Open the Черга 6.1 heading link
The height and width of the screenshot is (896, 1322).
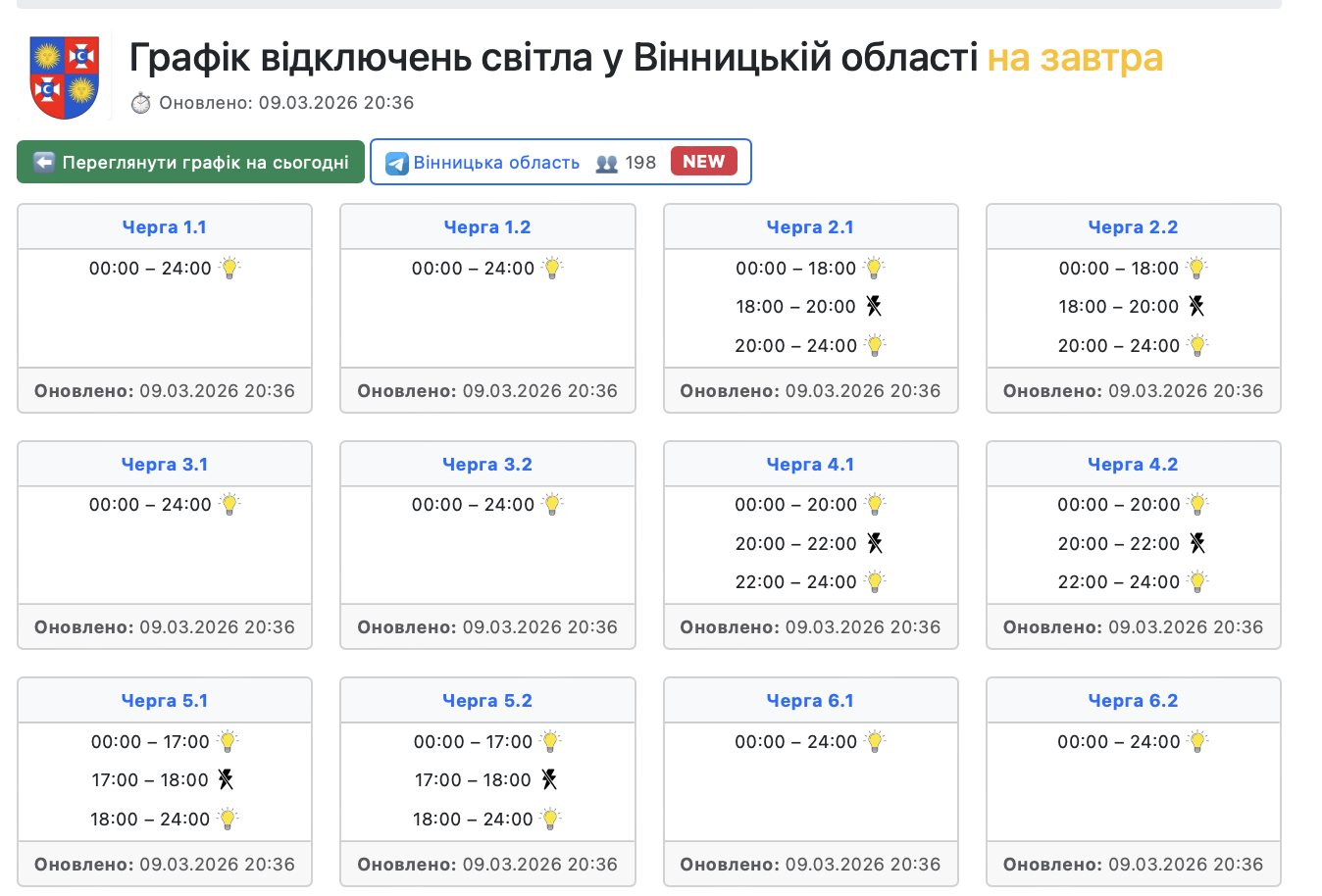(x=810, y=701)
